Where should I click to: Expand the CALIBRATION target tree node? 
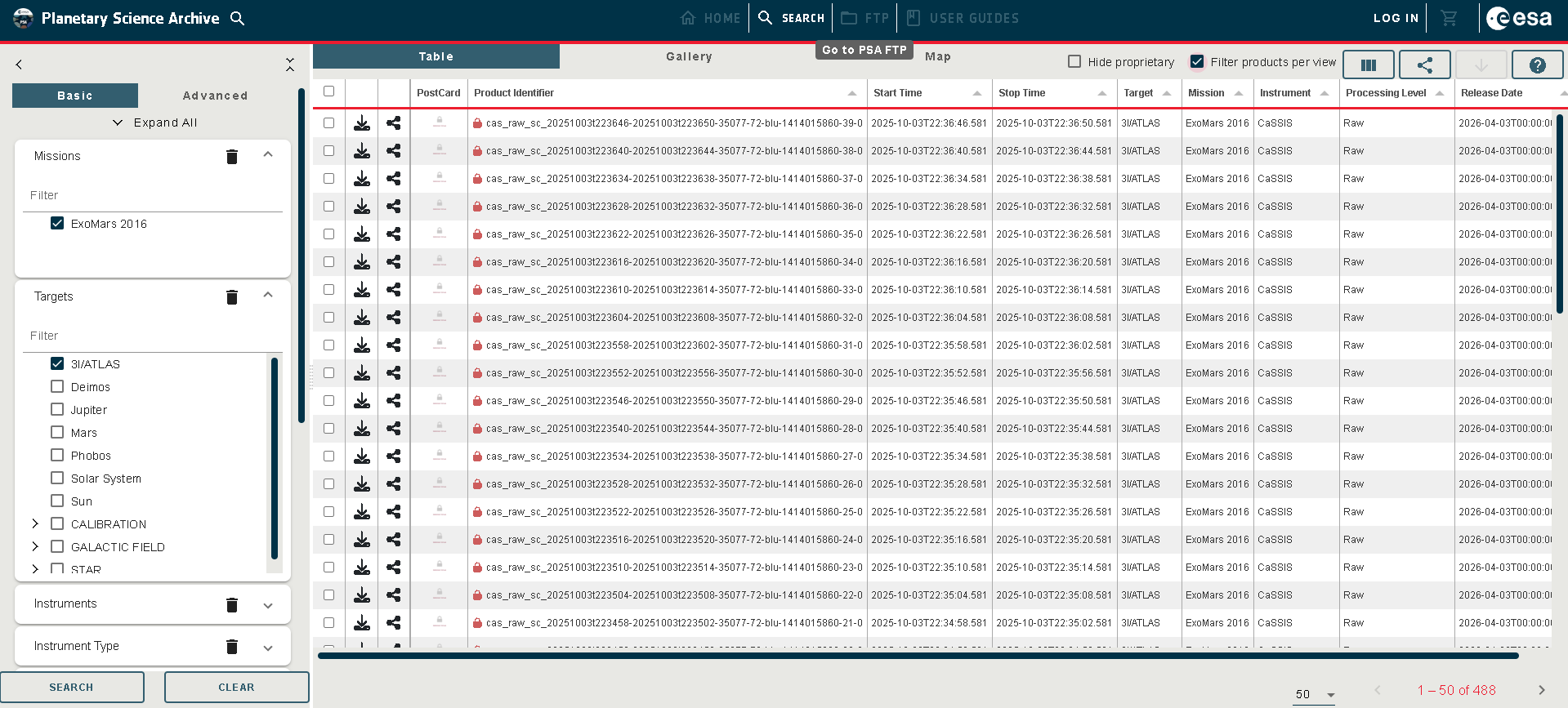(x=35, y=523)
